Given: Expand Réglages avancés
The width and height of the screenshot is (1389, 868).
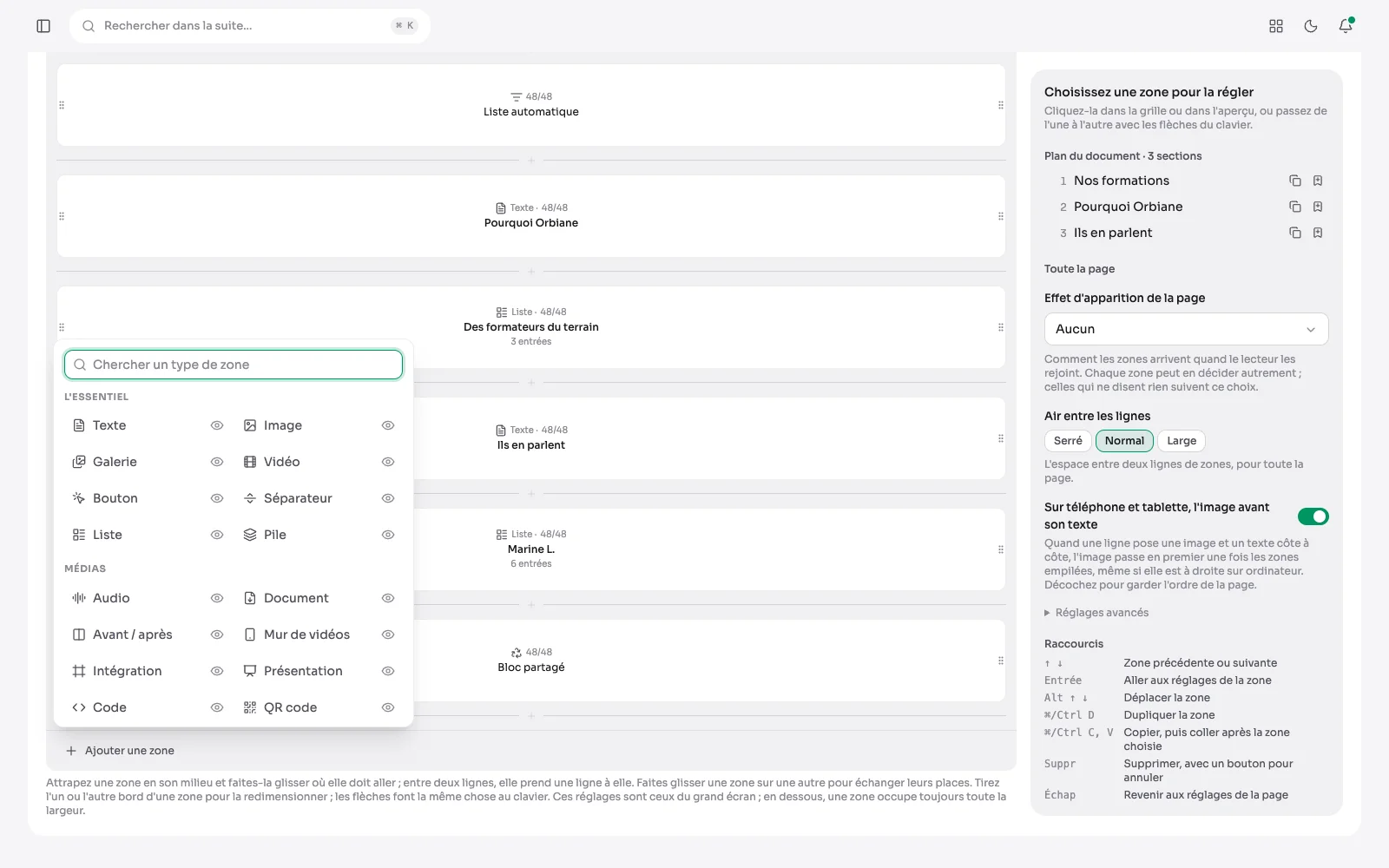Looking at the screenshot, I should [1096, 613].
